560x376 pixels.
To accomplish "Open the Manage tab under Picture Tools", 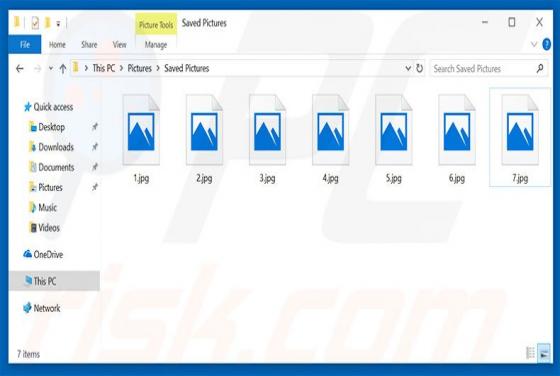I will (x=156, y=45).
